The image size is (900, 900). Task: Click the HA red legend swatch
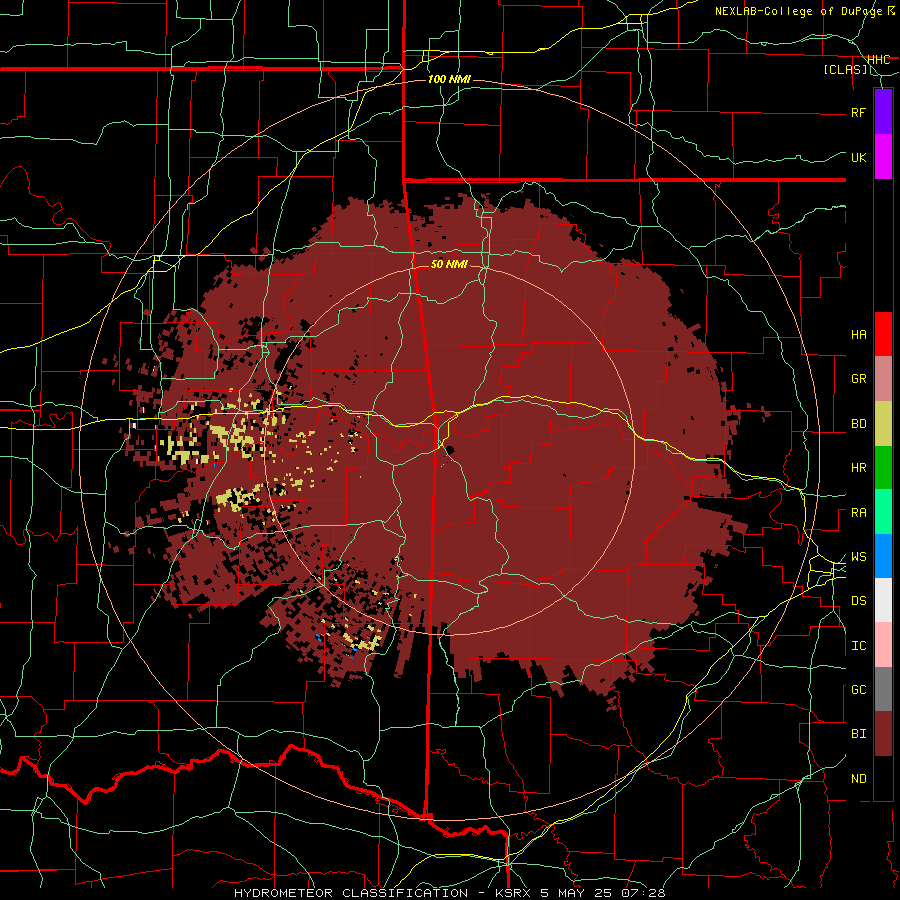pyautogui.click(x=883, y=334)
